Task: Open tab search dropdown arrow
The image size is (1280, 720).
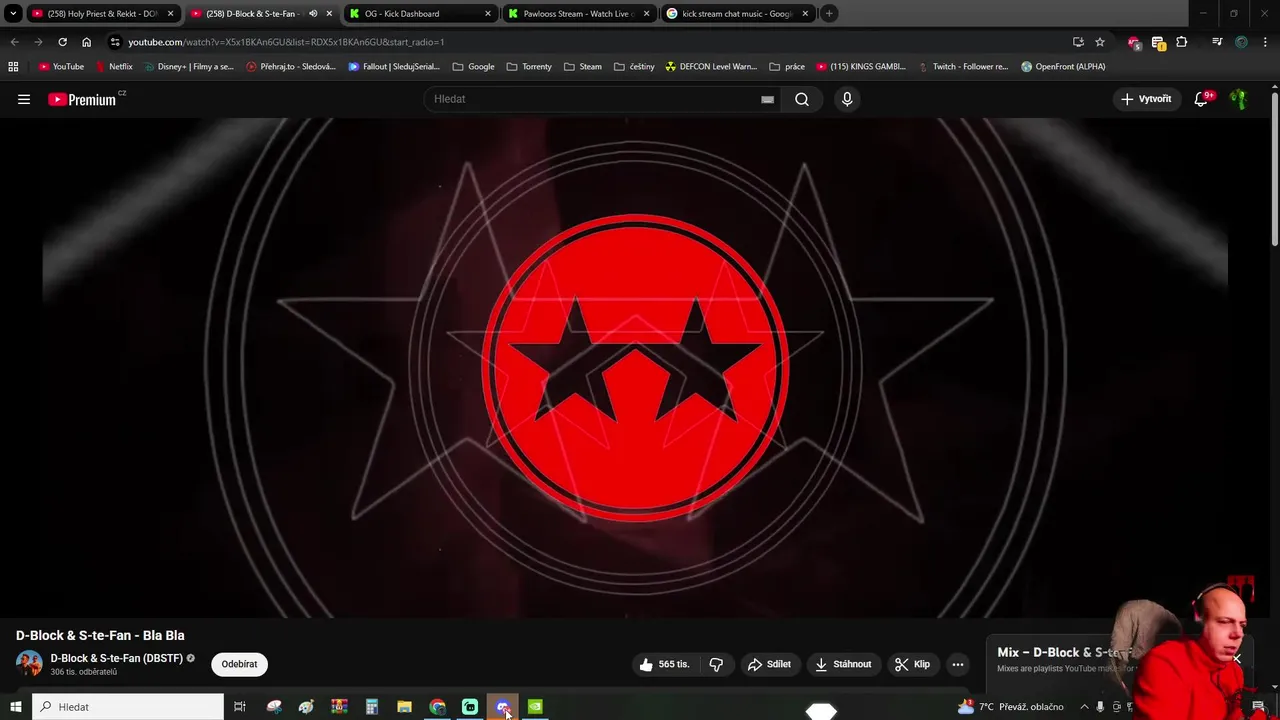Action: point(13,14)
